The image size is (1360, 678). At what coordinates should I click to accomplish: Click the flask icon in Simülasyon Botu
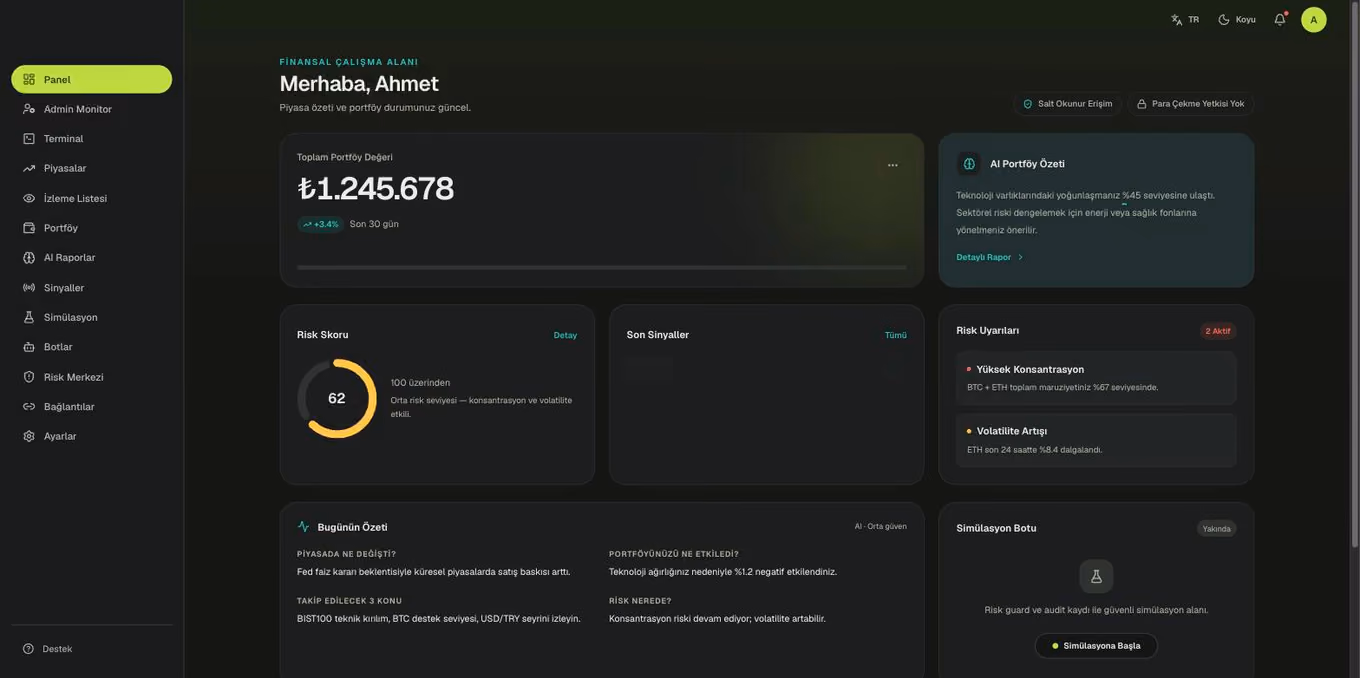pos(1096,576)
